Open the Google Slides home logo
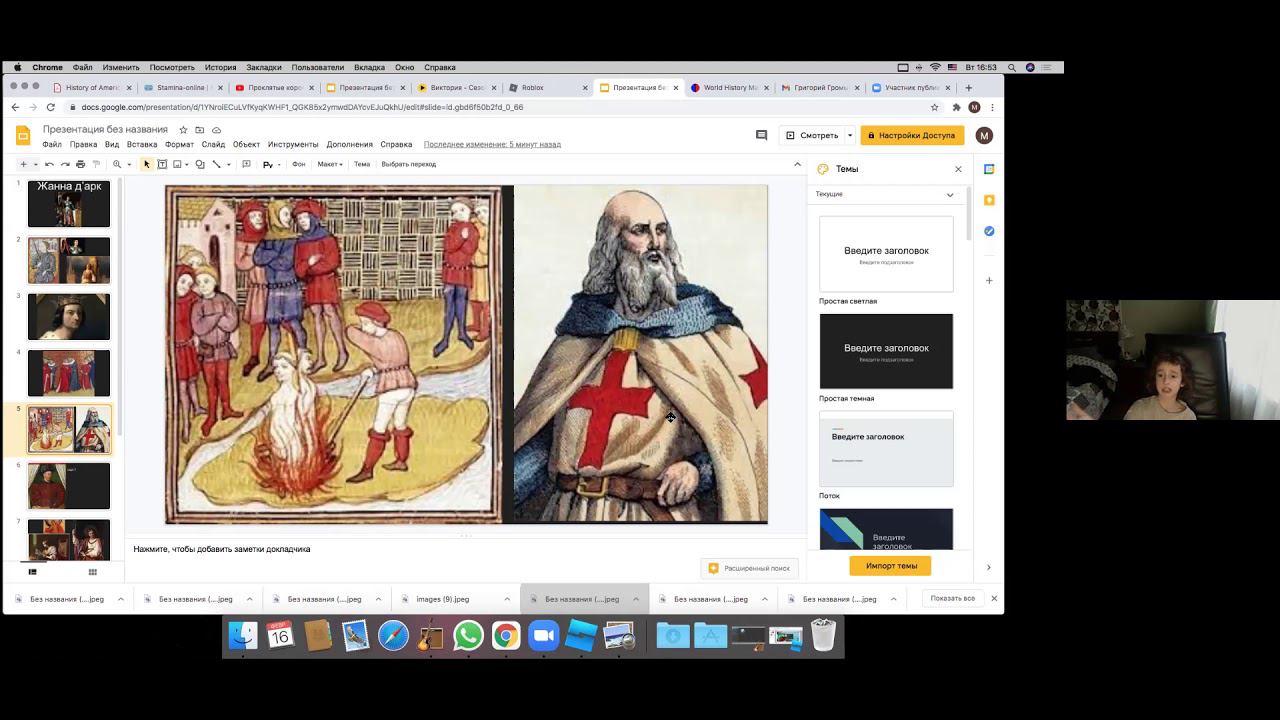This screenshot has width=1280, height=720. [x=23, y=136]
